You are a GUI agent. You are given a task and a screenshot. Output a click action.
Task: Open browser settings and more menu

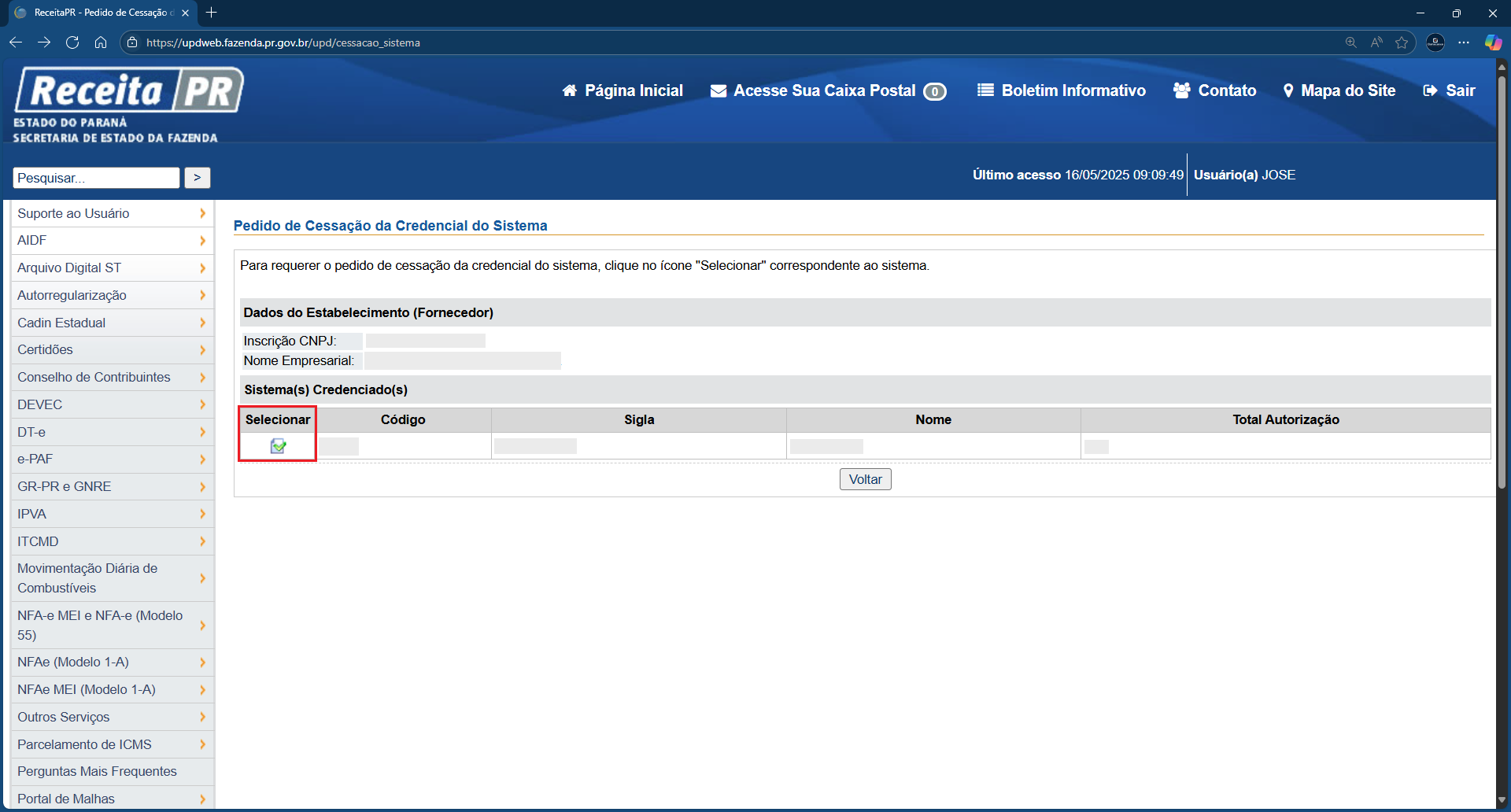[x=1464, y=42]
